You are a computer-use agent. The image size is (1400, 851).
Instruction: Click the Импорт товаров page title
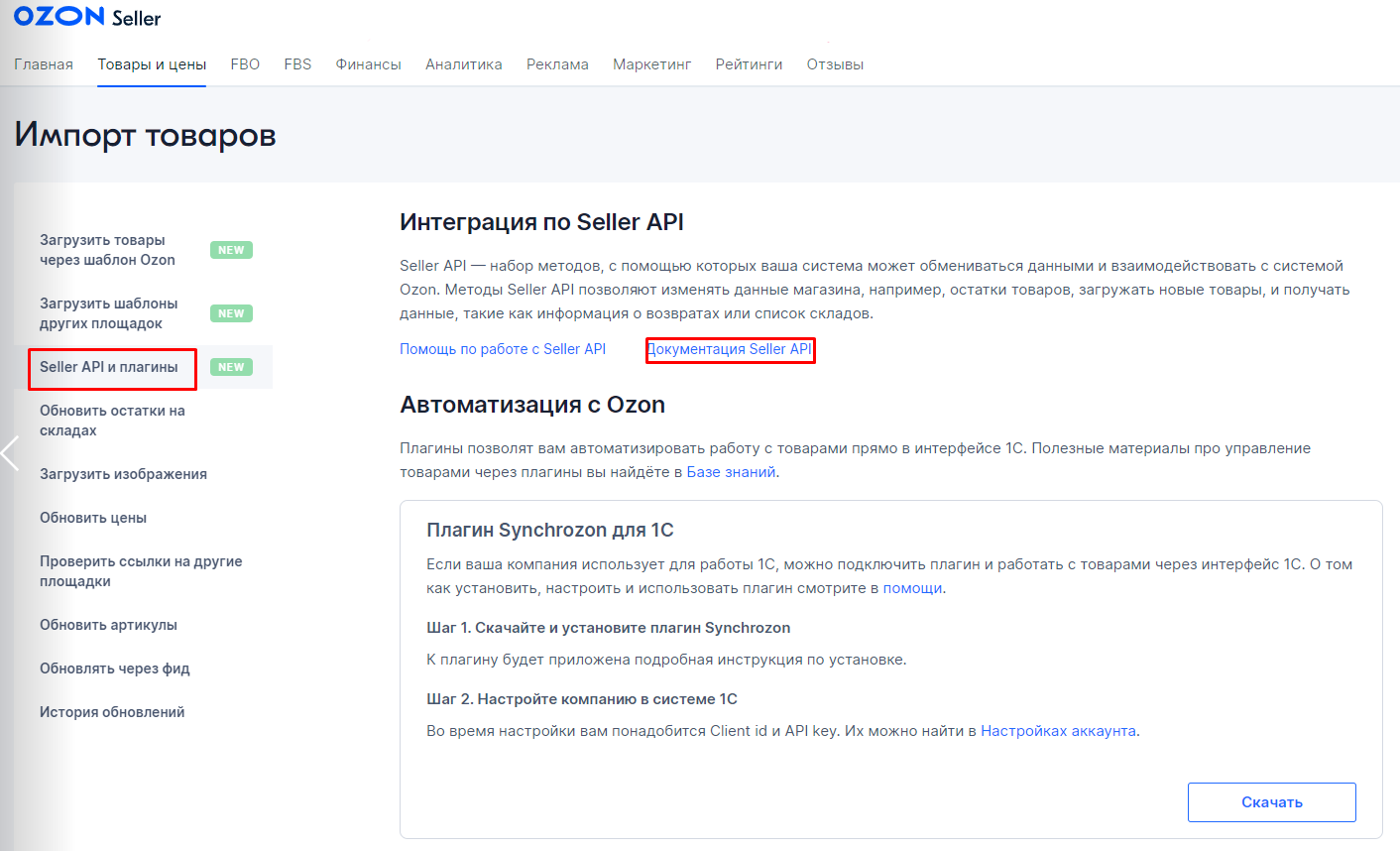[145, 135]
